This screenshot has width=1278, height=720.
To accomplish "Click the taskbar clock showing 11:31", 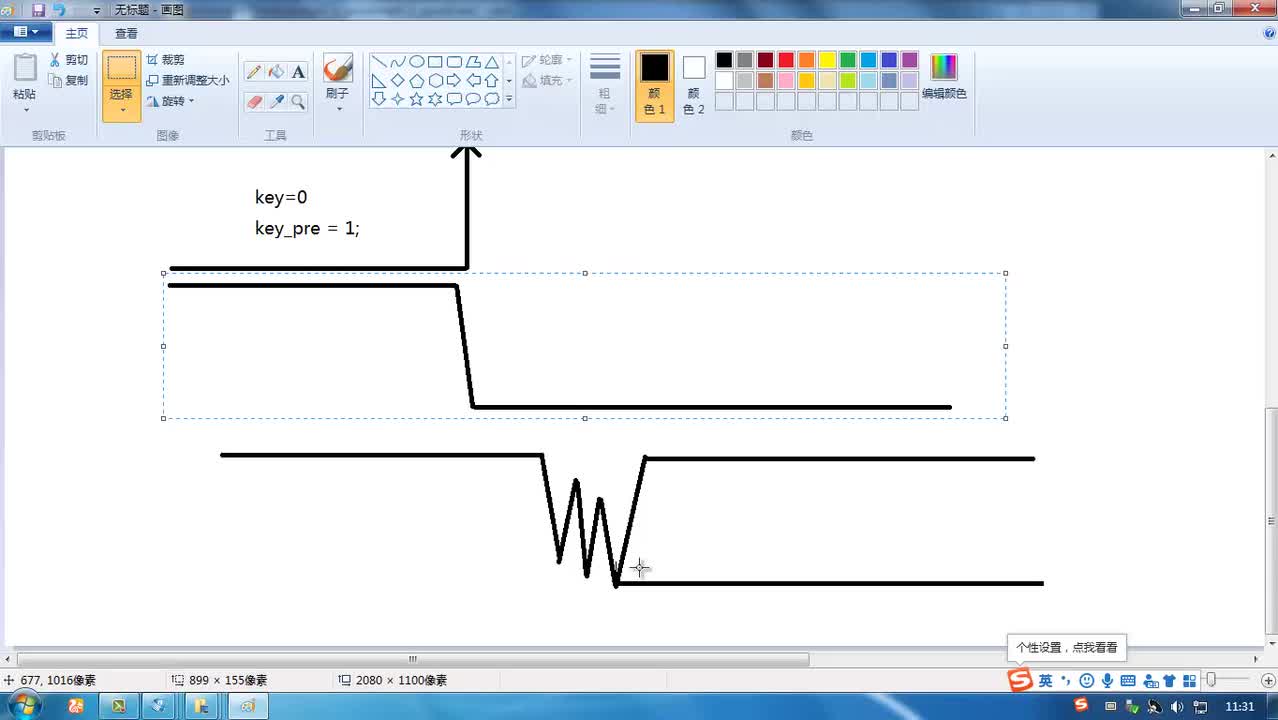I will pos(1239,707).
